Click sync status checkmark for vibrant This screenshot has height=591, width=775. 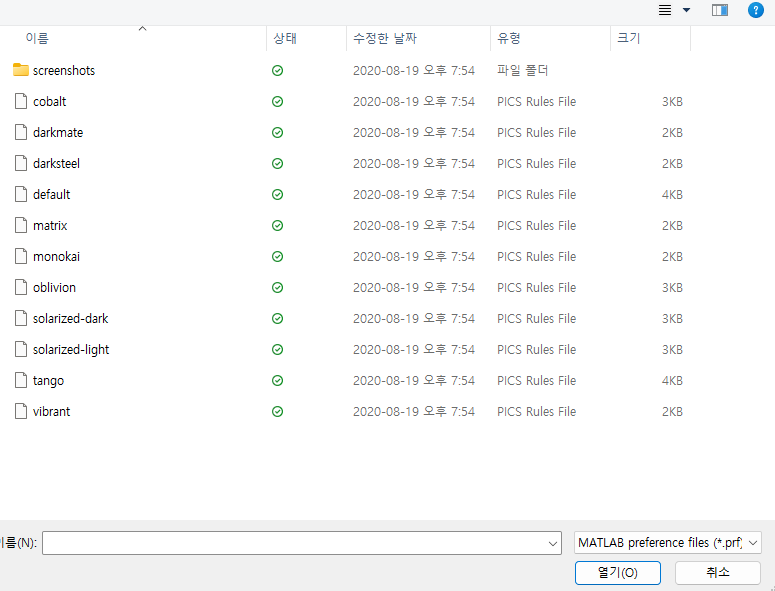pyautogui.click(x=278, y=412)
